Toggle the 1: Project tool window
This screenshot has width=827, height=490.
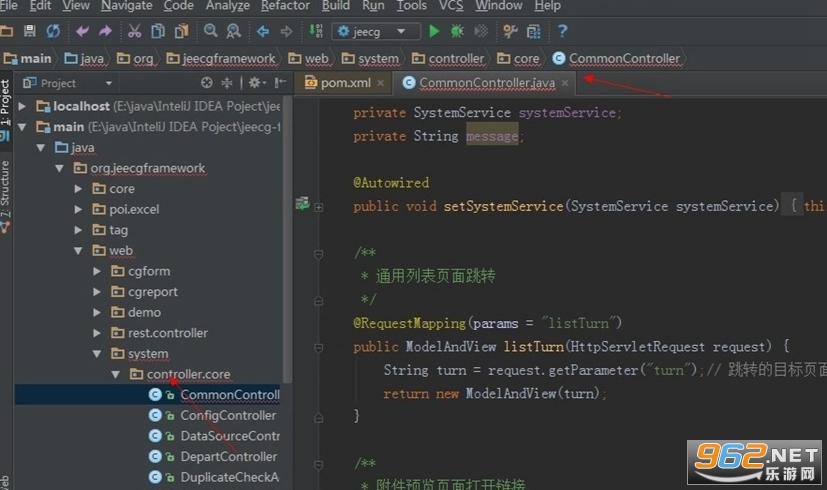click(x=5, y=110)
